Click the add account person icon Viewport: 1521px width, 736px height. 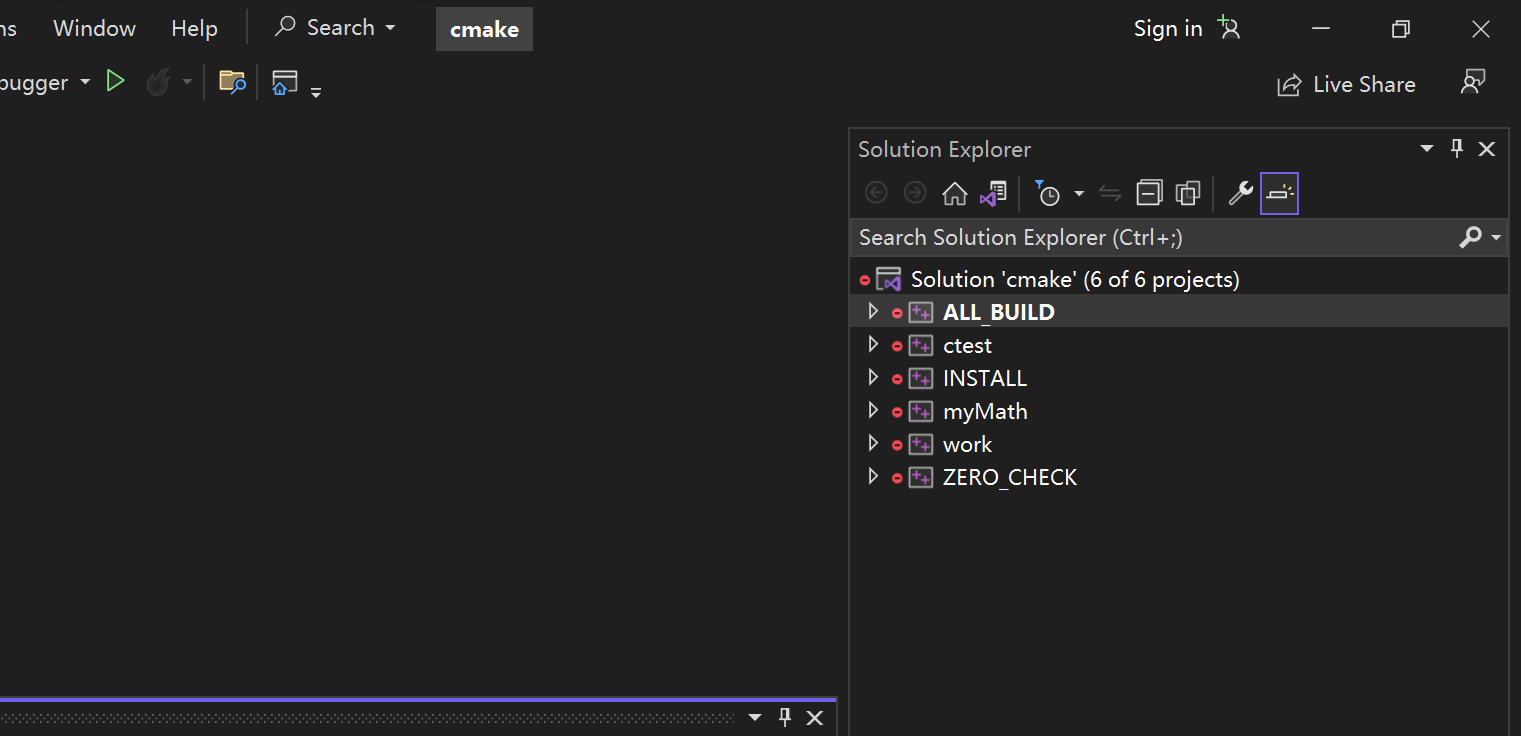point(1229,28)
